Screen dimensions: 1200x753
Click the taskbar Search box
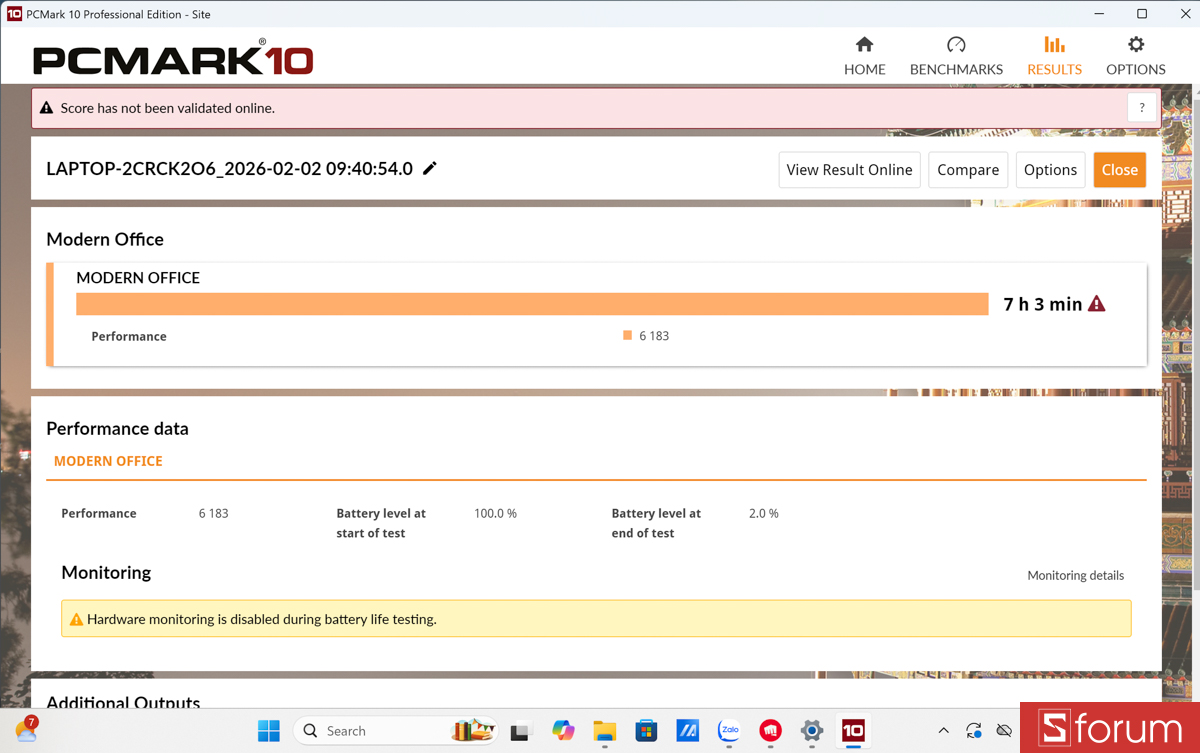click(397, 731)
